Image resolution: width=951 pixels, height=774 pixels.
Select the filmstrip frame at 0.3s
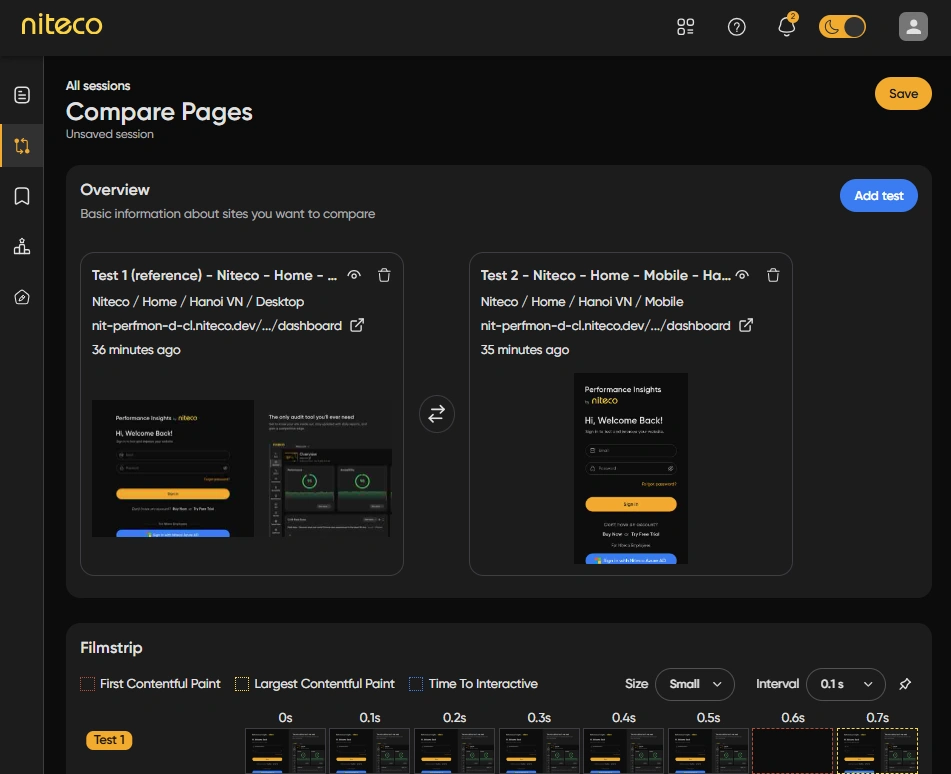539,751
